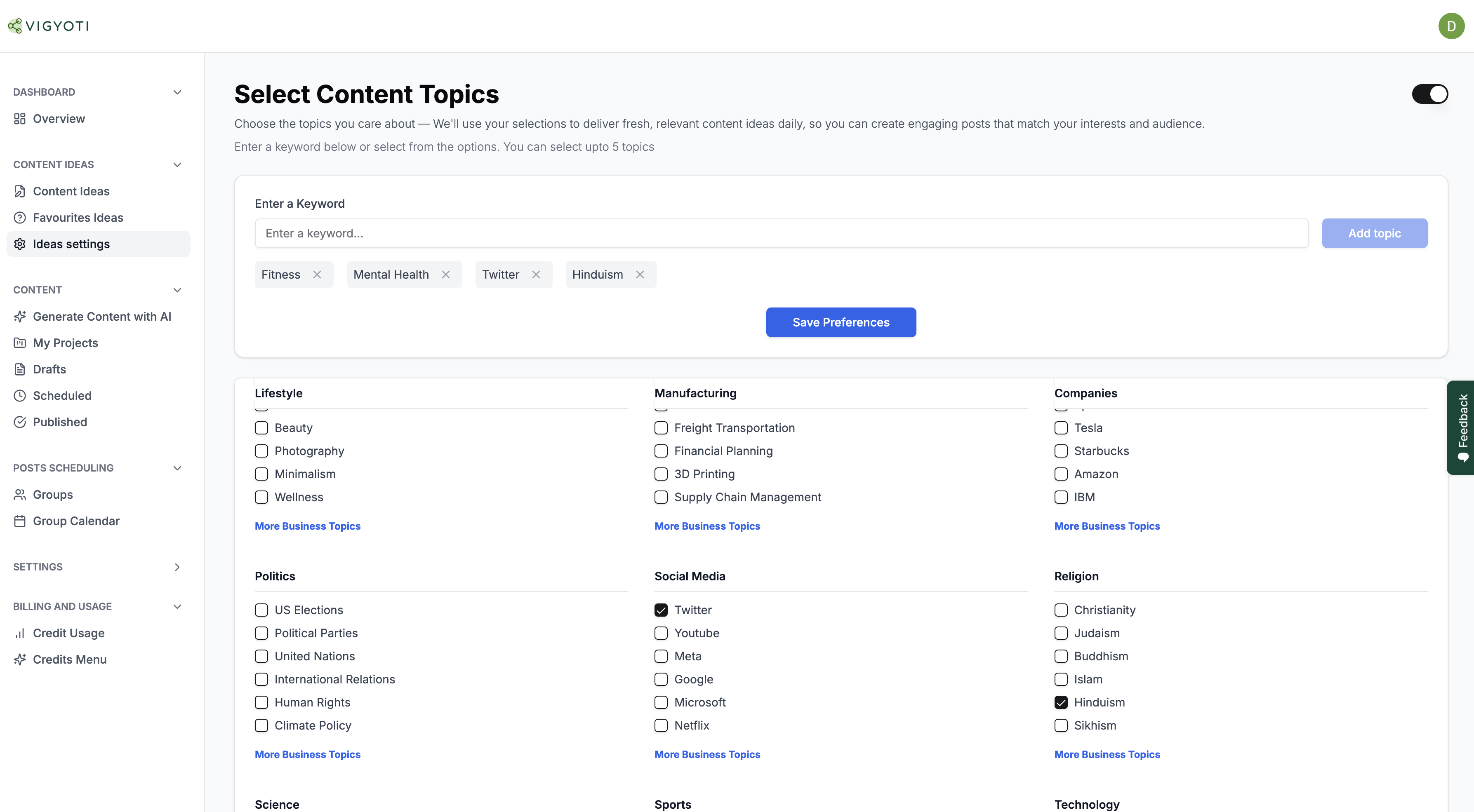Check the Sikhism checkbox
This screenshot has height=812, width=1474.
tap(1061, 725)
